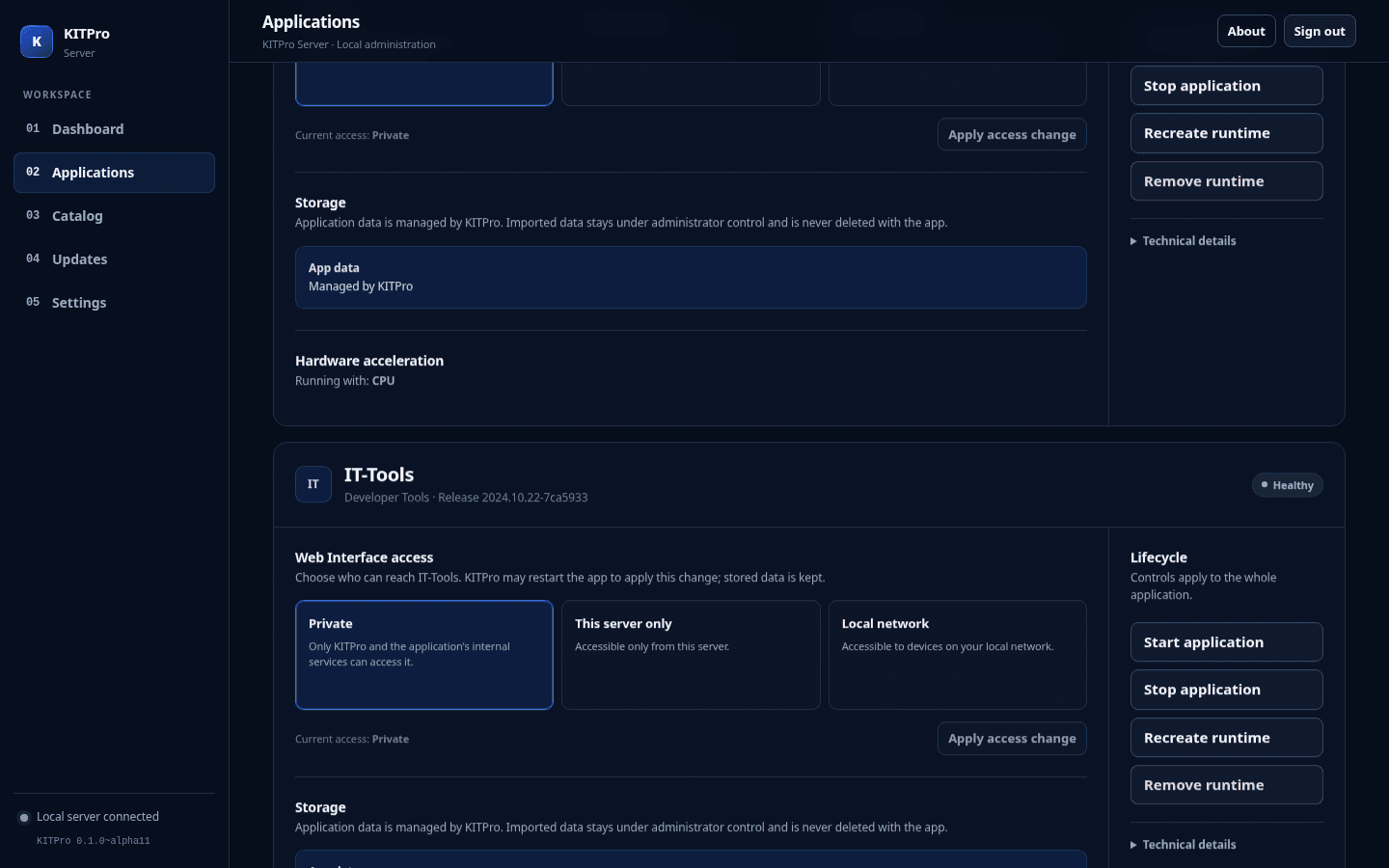Image resolution: width=1389 pixels, height=868 pixels.
Task: Select This server only access for IT-Tools
Action: click(691, 655)
